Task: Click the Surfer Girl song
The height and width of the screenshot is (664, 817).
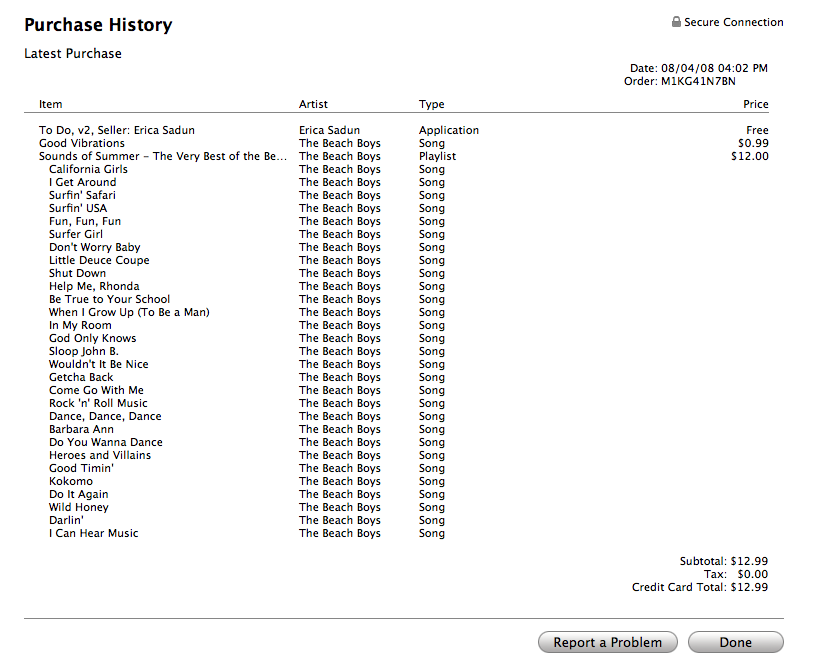Action: 76,235
